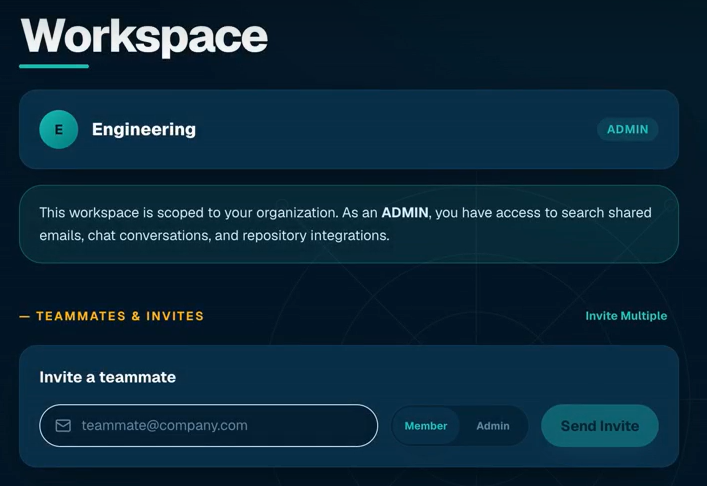The height and width of the screenshot is (486, 707).
Task: Click the workspace scope information banner
Action: pyautogui.click(x=349, y=224)
